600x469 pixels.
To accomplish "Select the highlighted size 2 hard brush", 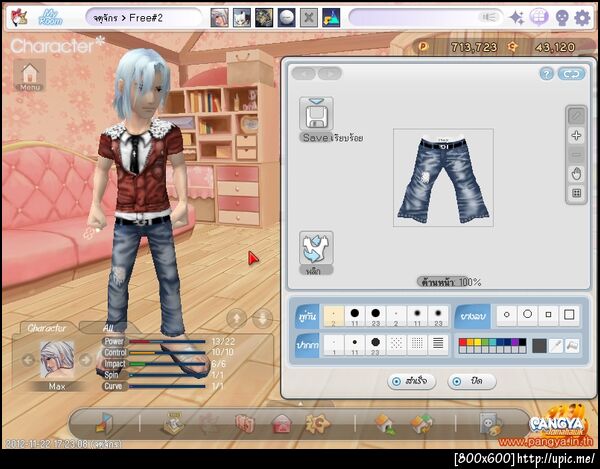I will coord(334,316).
